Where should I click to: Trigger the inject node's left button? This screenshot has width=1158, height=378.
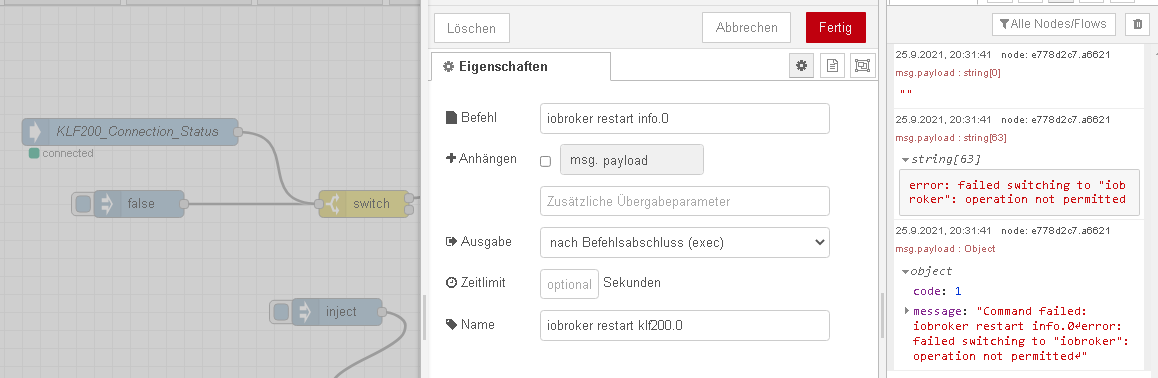click(x=281, y=312)
